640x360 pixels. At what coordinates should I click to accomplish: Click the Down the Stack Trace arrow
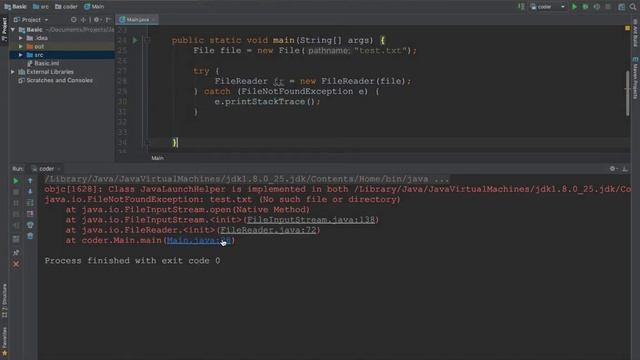(30, 192)
